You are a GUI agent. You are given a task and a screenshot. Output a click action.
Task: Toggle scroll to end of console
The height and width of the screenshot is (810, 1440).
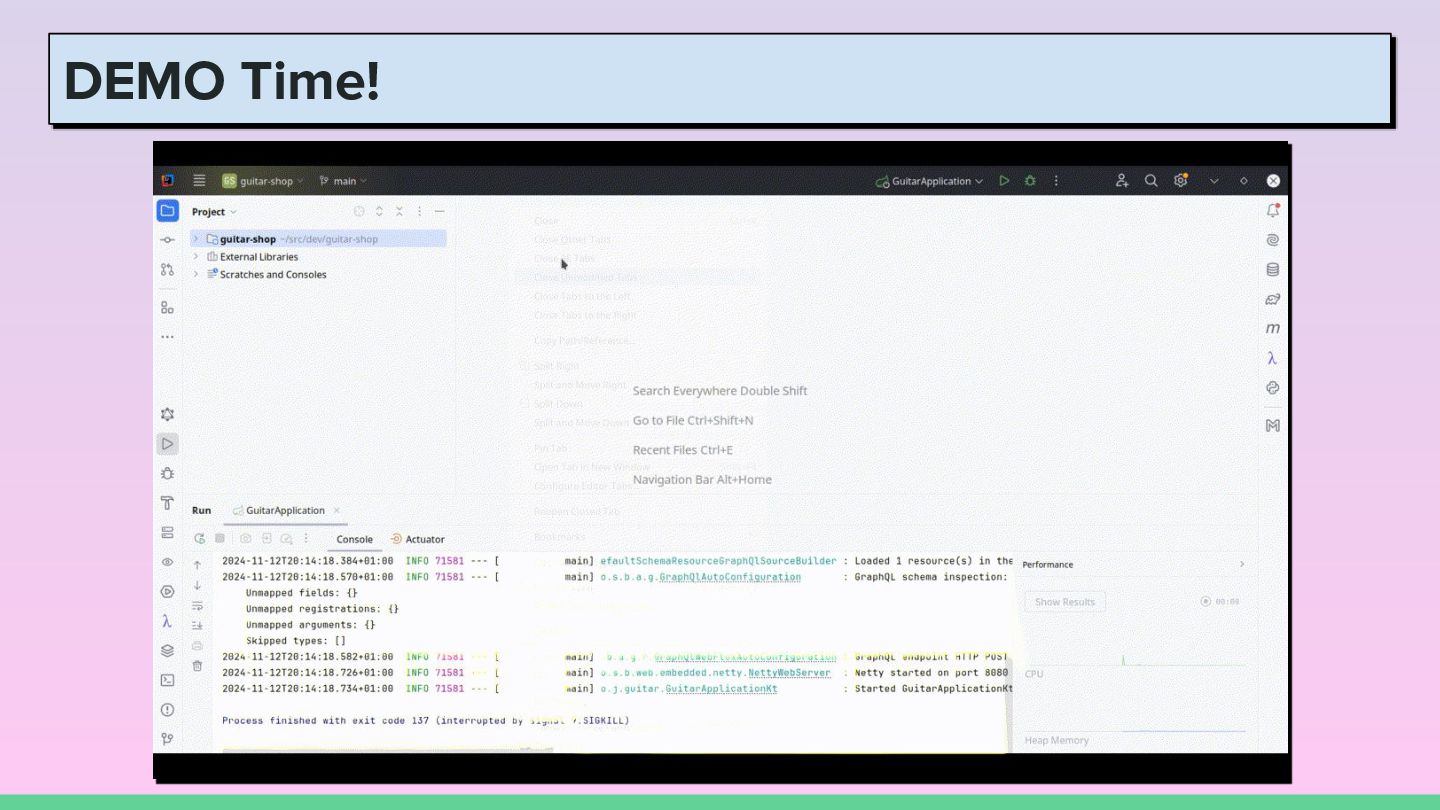(x=197, y=625)
